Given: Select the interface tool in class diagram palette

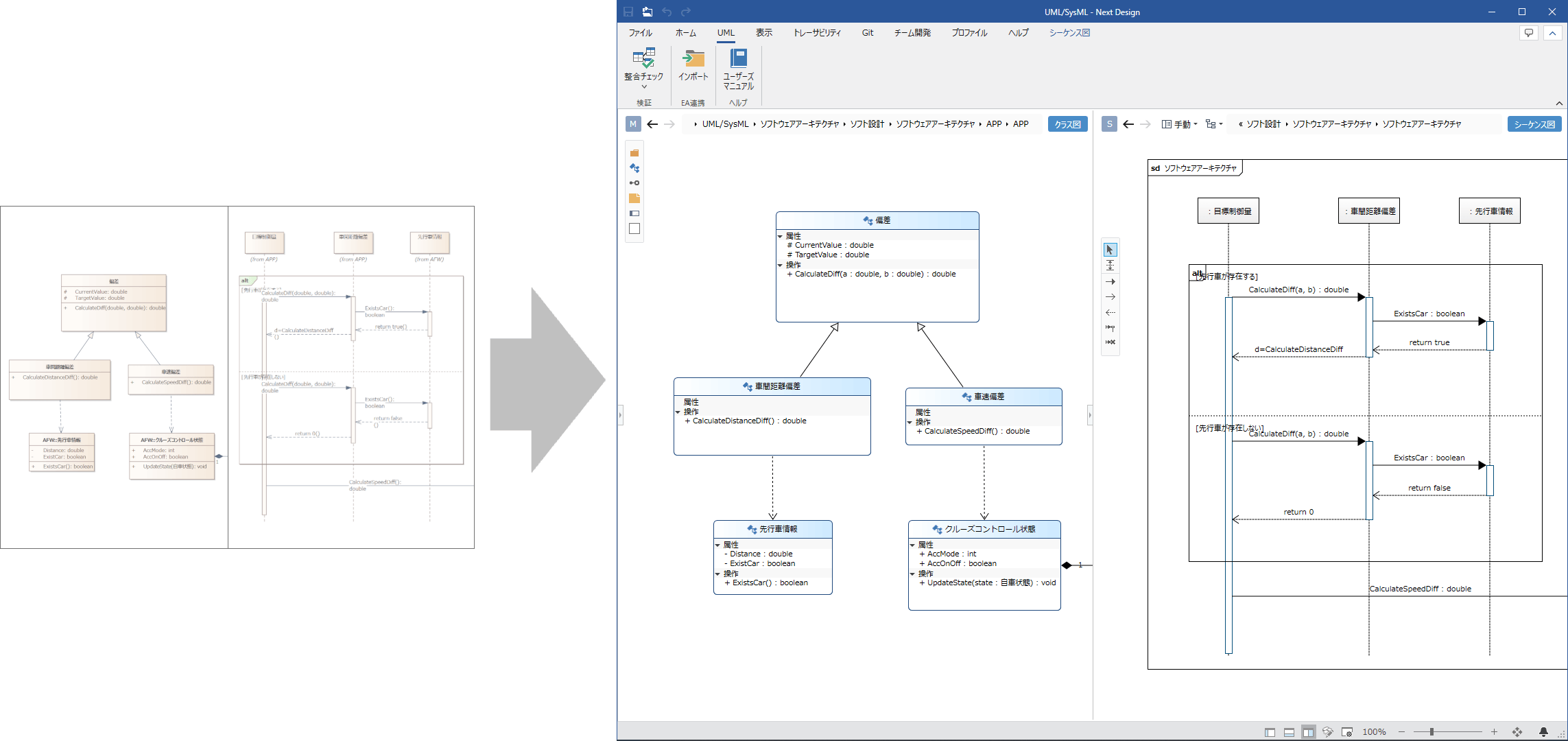Looking at the screenshot, I should 634,183.
